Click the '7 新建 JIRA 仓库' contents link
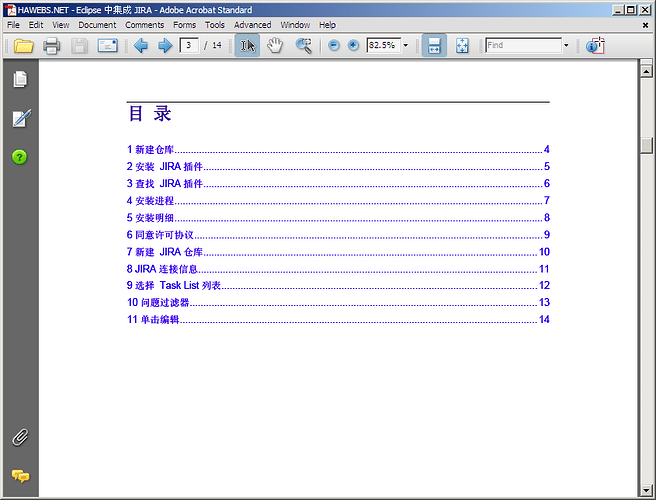 coord(166,252)
